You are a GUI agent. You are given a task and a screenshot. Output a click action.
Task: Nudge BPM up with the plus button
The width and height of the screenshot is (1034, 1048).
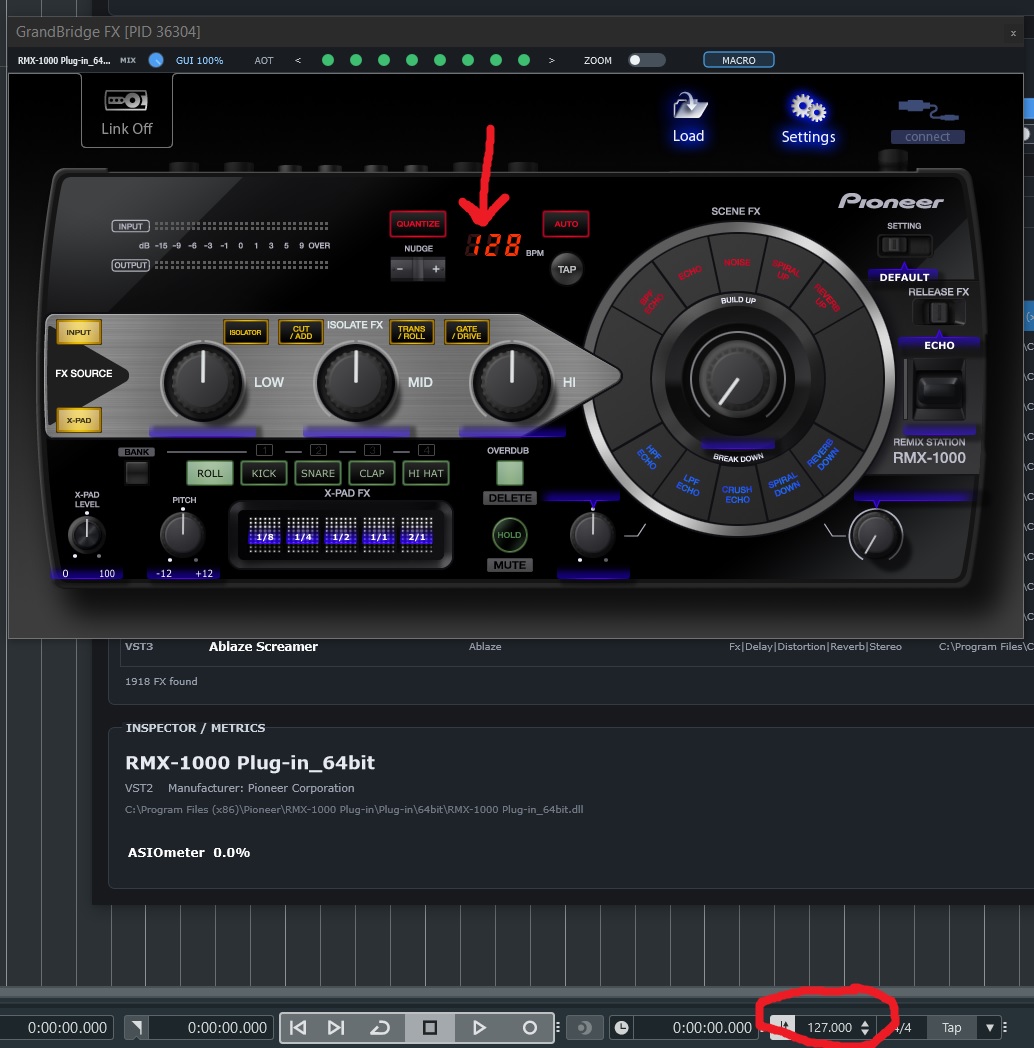coord(435,269)
